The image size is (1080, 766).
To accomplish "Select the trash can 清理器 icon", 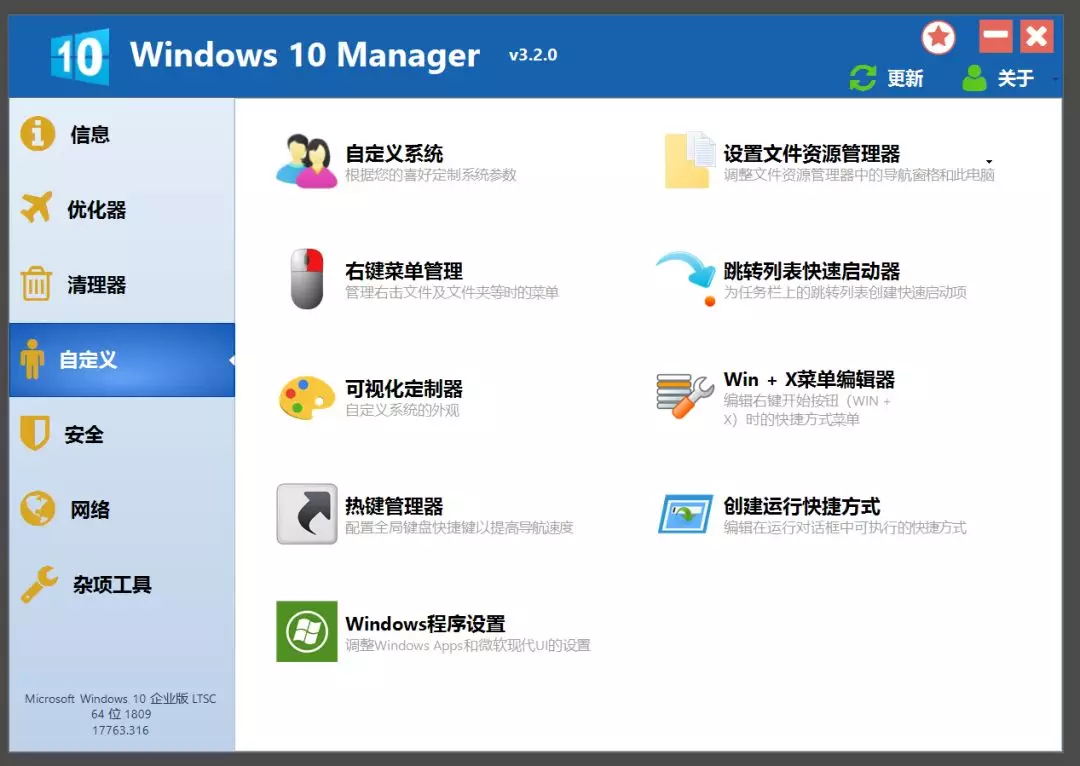I will [x=36, y=283].
